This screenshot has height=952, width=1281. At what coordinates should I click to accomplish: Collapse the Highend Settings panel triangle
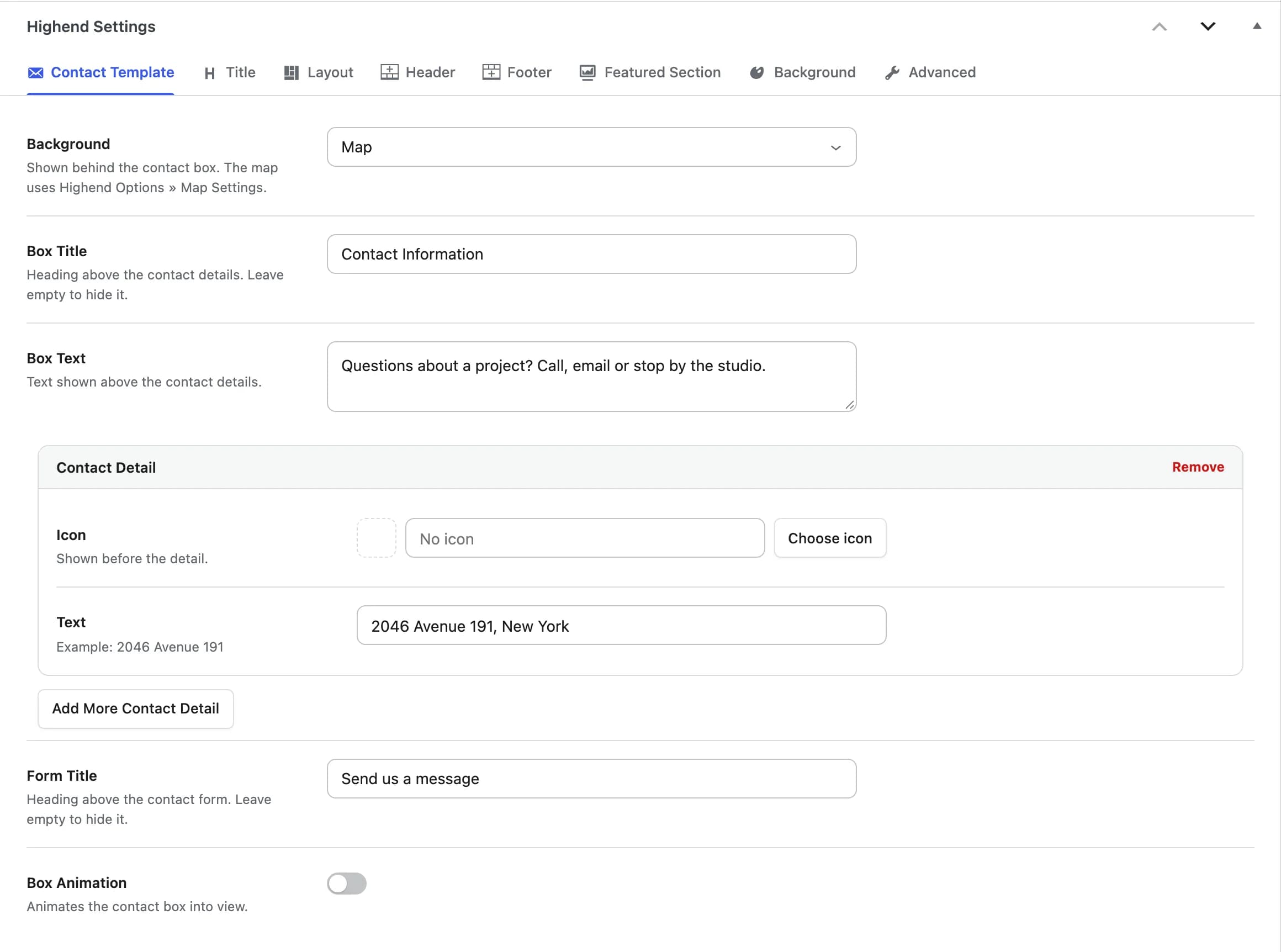(x=1257, y=26)
